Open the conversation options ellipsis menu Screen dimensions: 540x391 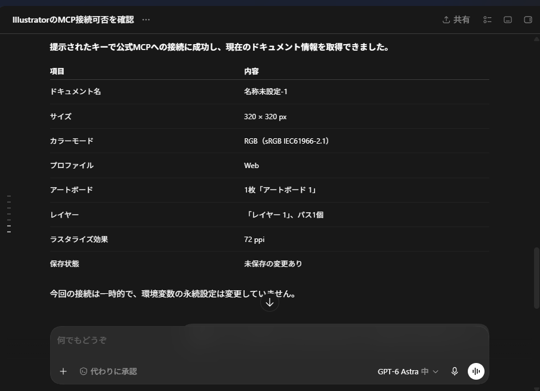click(146, 20)
